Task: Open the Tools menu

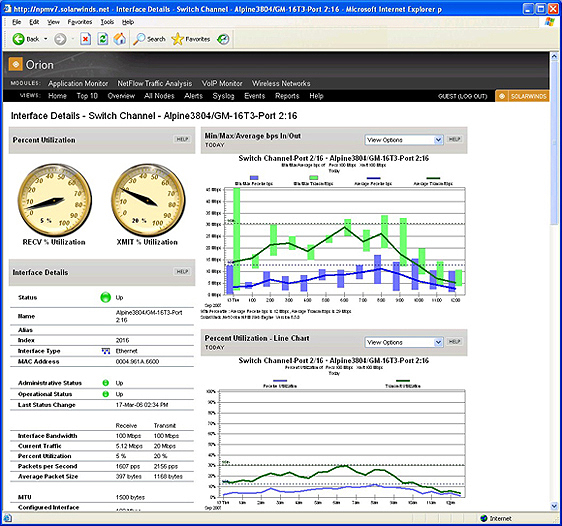Action: coord(107,22)
